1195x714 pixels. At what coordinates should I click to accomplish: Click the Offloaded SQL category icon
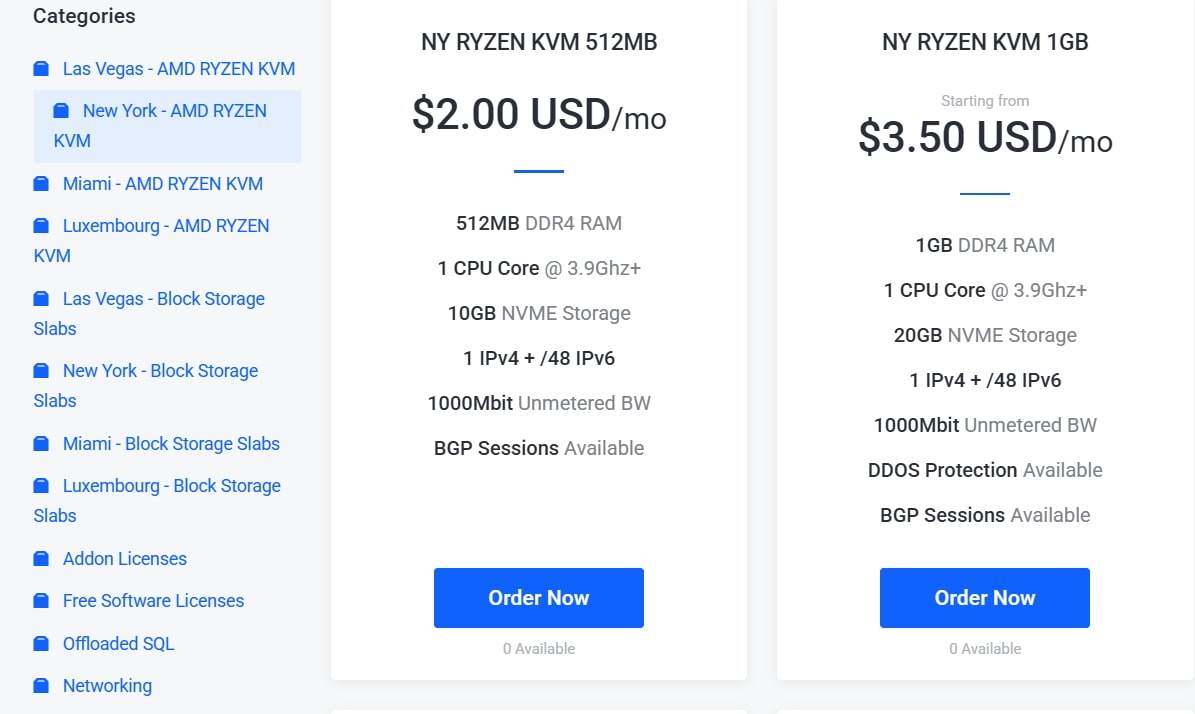click(x=41, y=644)
